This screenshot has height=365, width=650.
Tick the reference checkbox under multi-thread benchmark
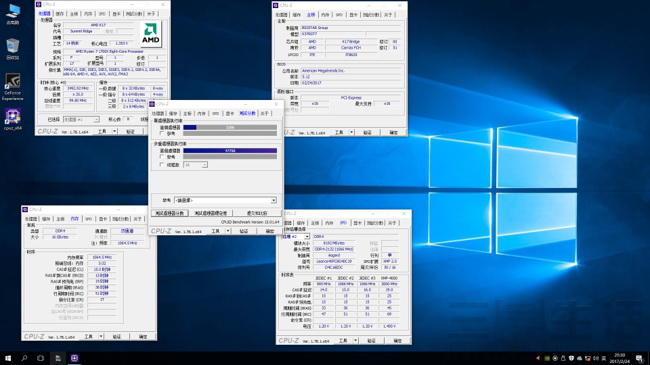tap(162, 157)
